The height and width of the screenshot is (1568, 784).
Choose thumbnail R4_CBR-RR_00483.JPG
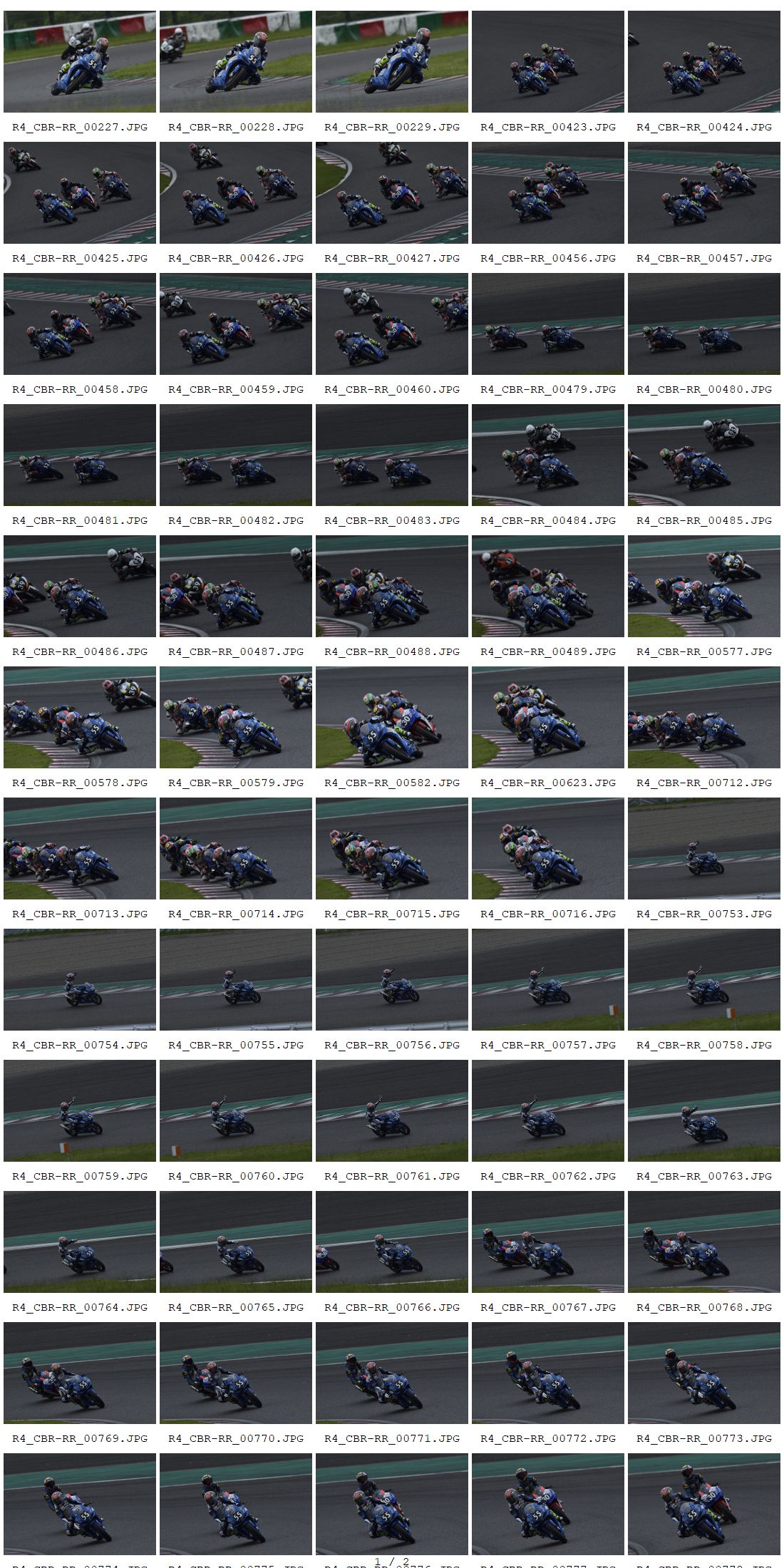pos(392,455)
